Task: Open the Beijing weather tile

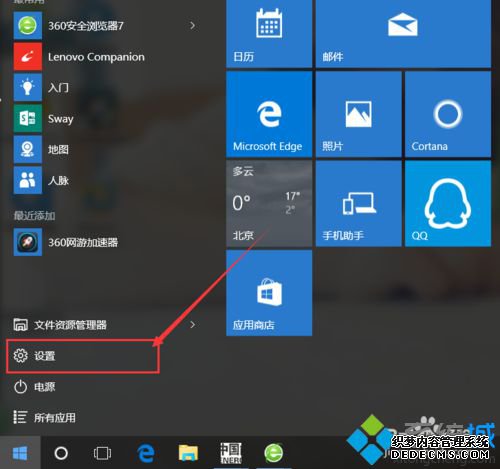Action: [269, 204]
